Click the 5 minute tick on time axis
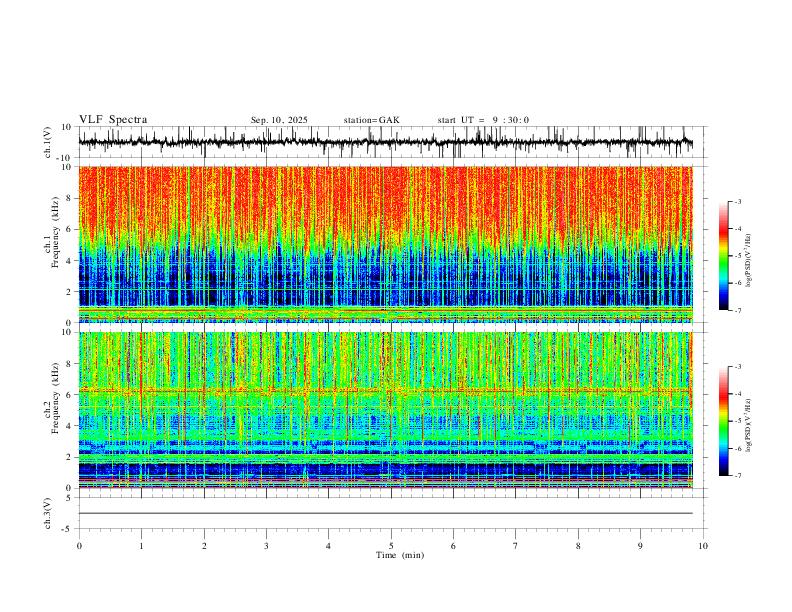This screenshot has height=612, width=792. point(391,546)
